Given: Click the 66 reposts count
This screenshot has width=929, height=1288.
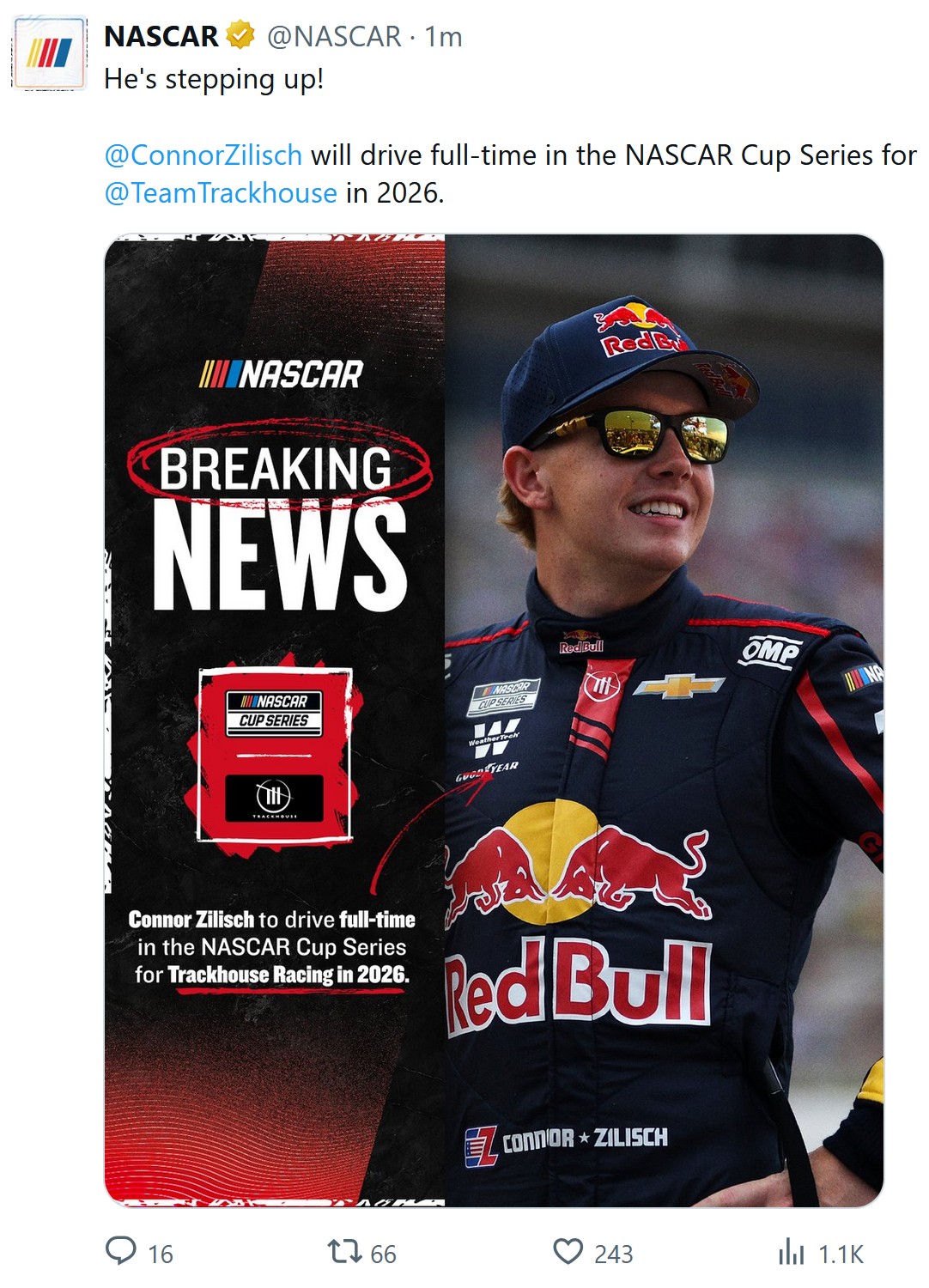Looking at the screenshot, I should [383, 1254].
